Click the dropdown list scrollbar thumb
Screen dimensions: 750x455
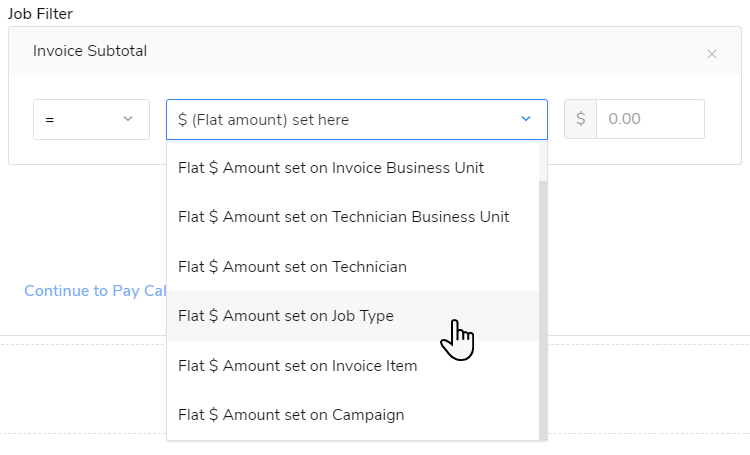(544, 300)
